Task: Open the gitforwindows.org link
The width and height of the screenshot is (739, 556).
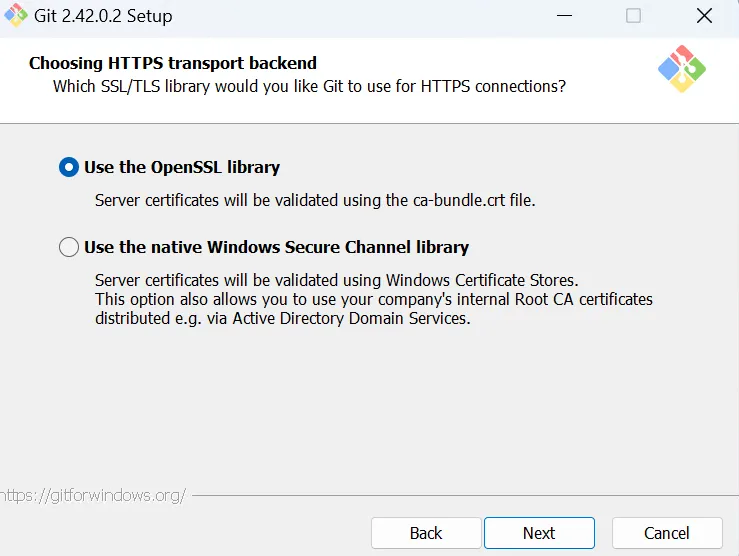Action: (93, 495)
